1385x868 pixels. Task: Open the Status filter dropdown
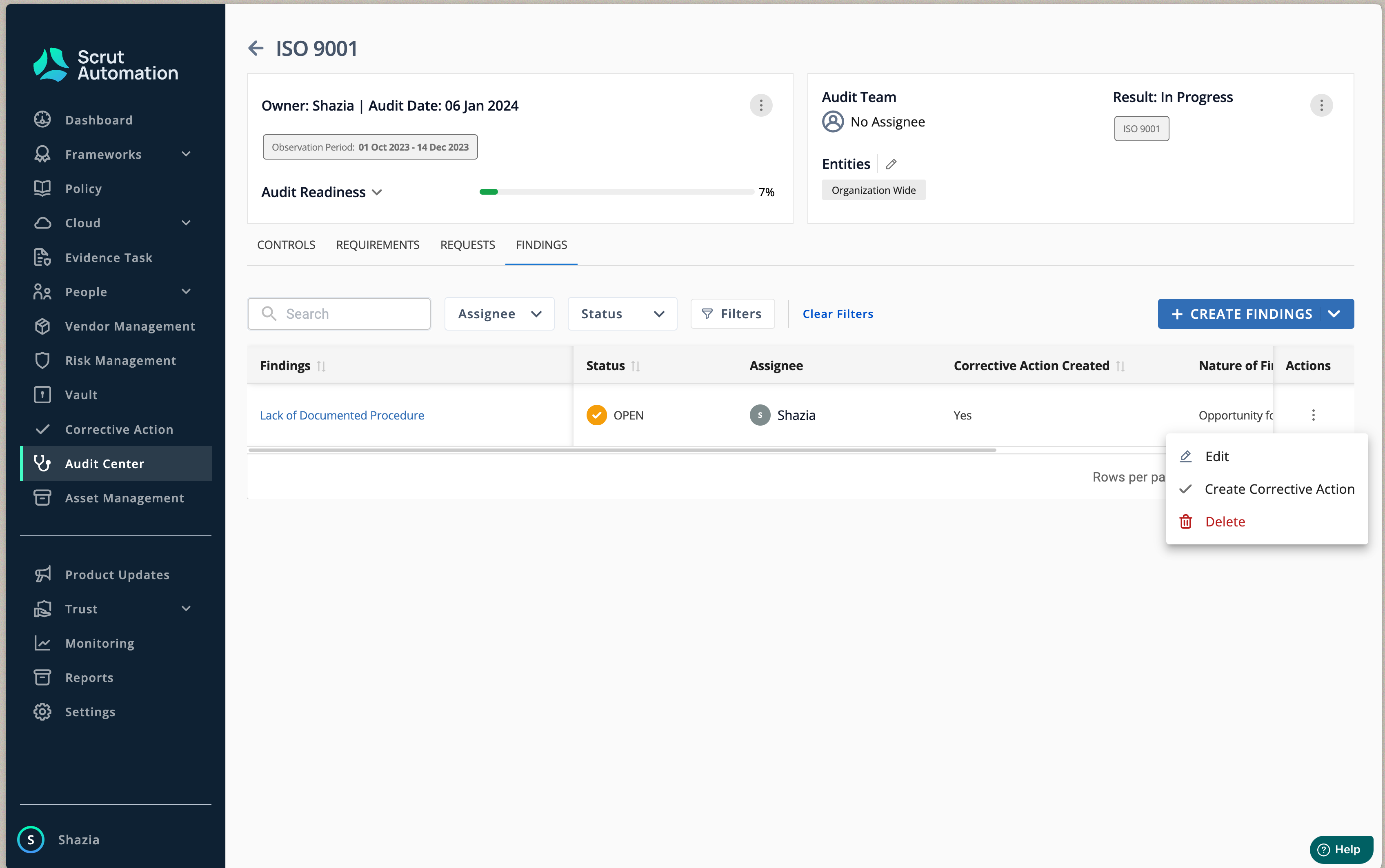(x=622, y=313)
